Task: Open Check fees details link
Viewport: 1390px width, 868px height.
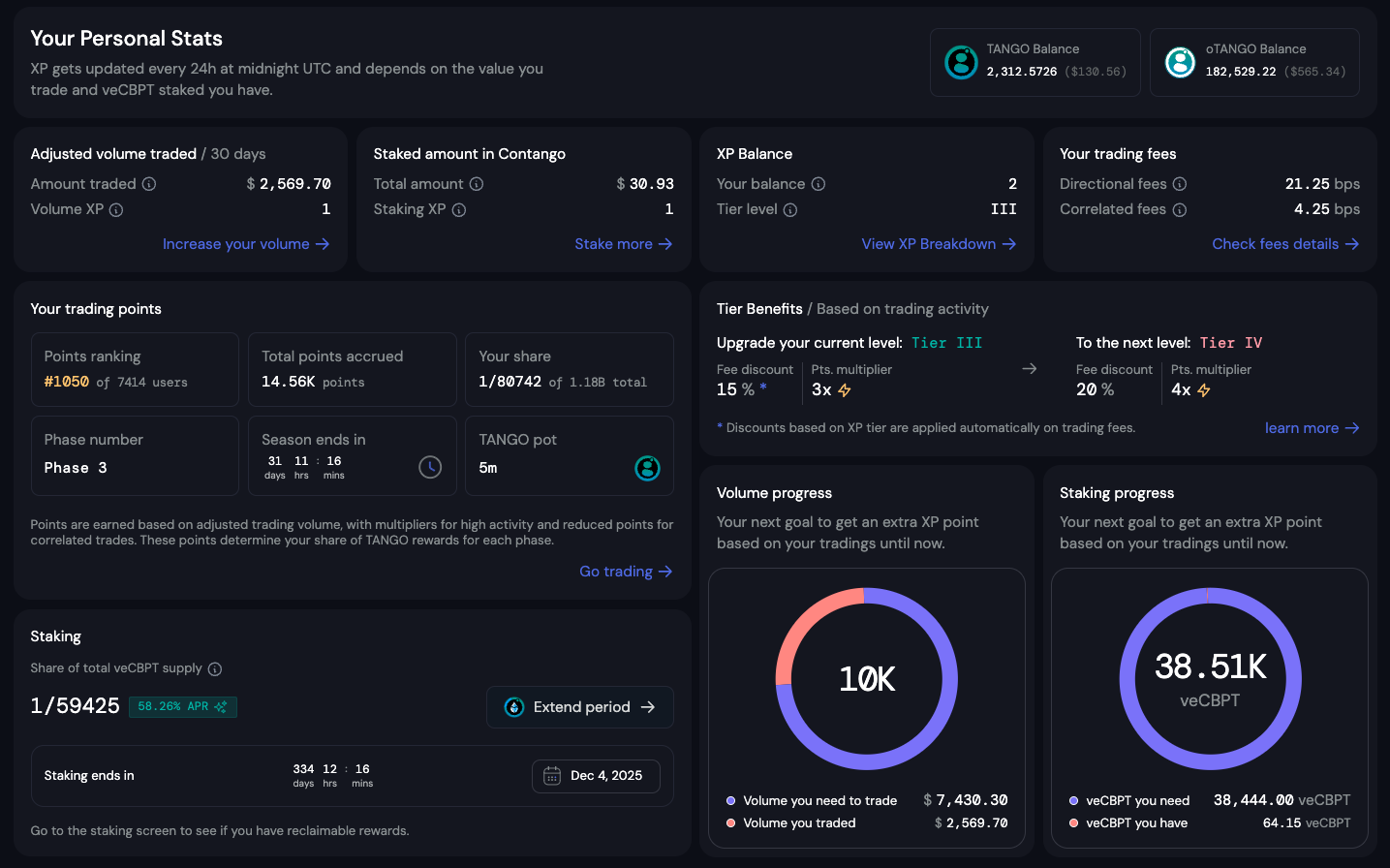Action: (x=1285, y=244)
